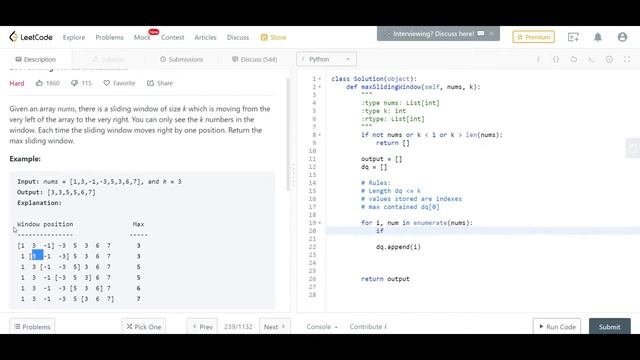The height and width of the screenshot is (360, 640).
Task: Click the italic 'i' icon in editor toolbar
Action: [x=538, y=59]
